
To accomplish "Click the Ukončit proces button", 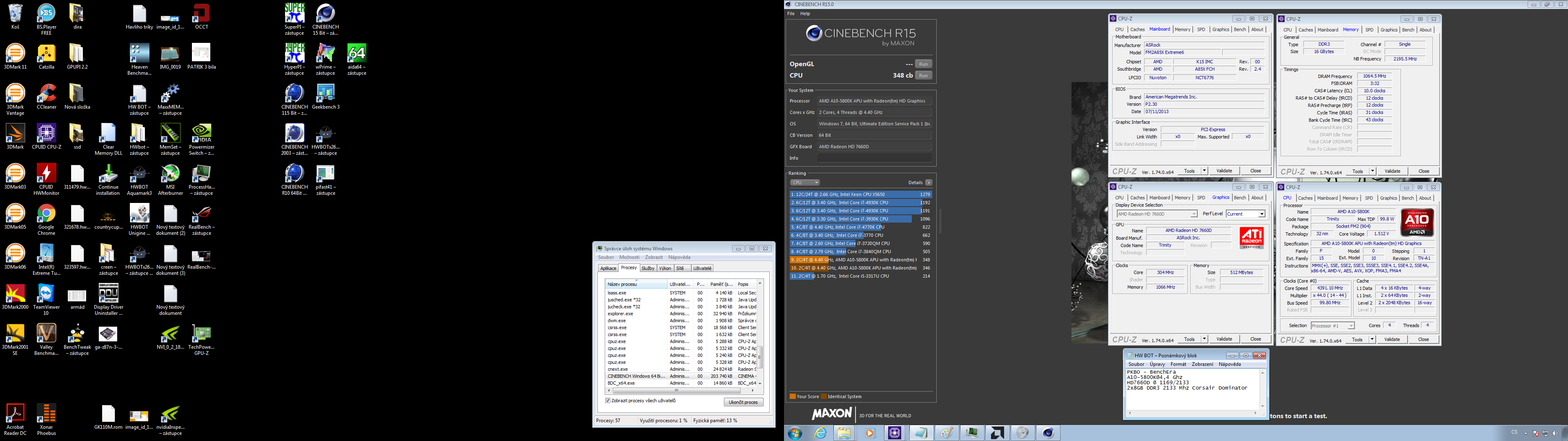I will click(x=743, y=403).
